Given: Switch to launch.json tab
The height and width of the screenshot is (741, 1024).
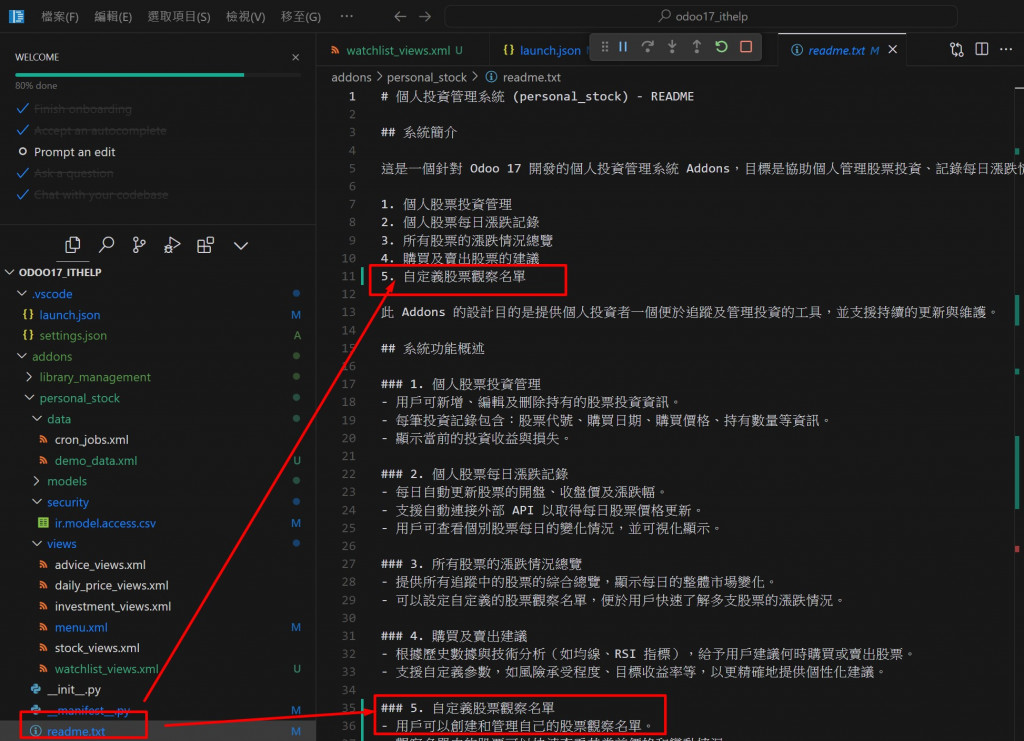Looking at the screenshot, I should click(549, 50).
